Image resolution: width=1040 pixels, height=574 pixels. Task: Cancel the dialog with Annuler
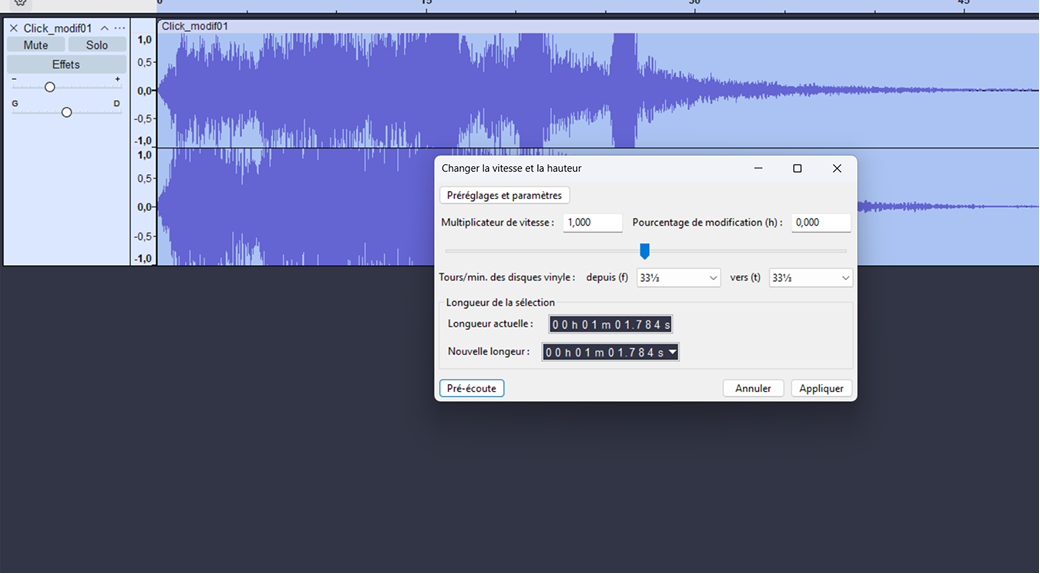click(x=753, y=388)
